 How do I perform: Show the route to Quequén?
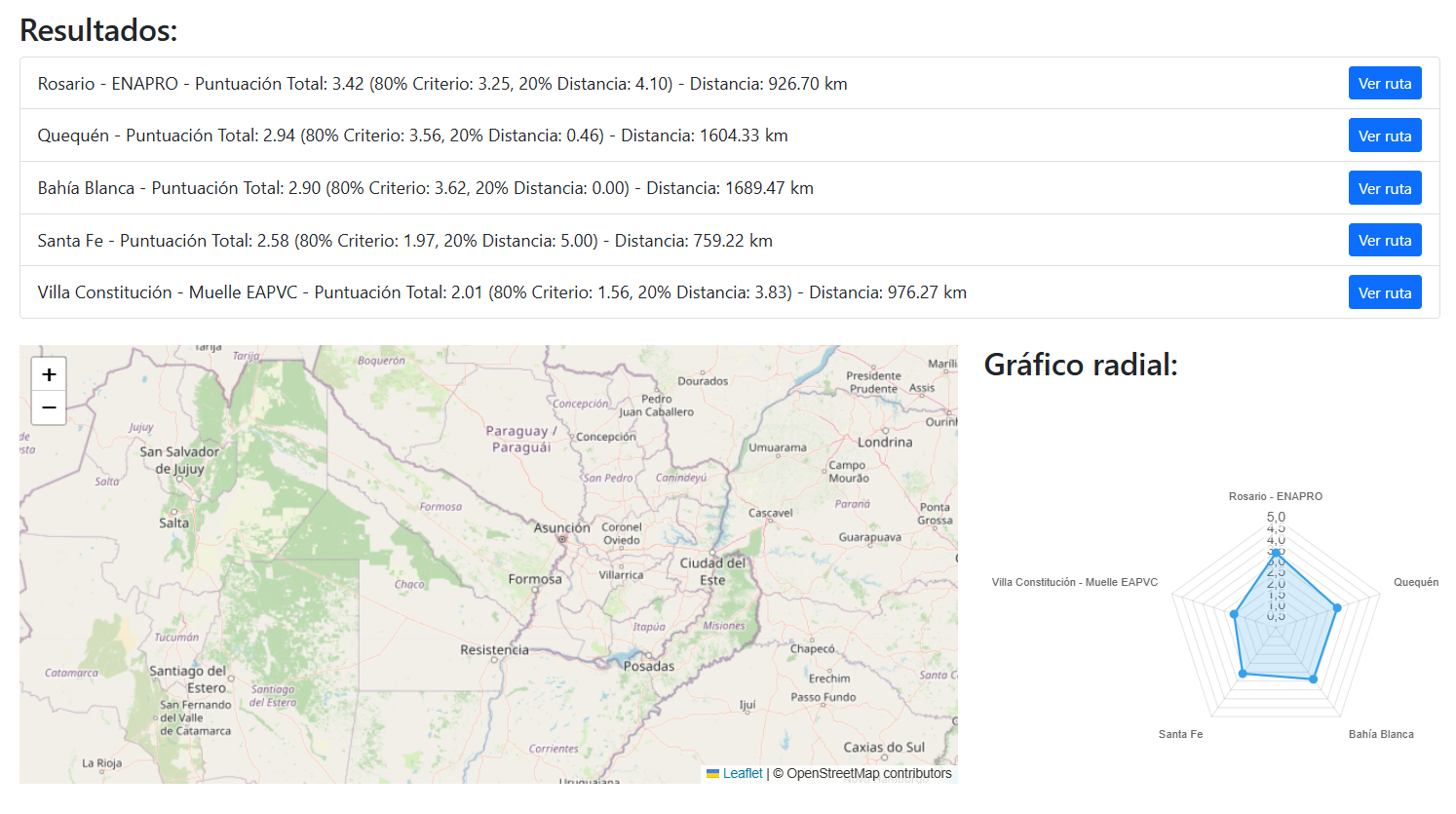tap(1384, 136)
